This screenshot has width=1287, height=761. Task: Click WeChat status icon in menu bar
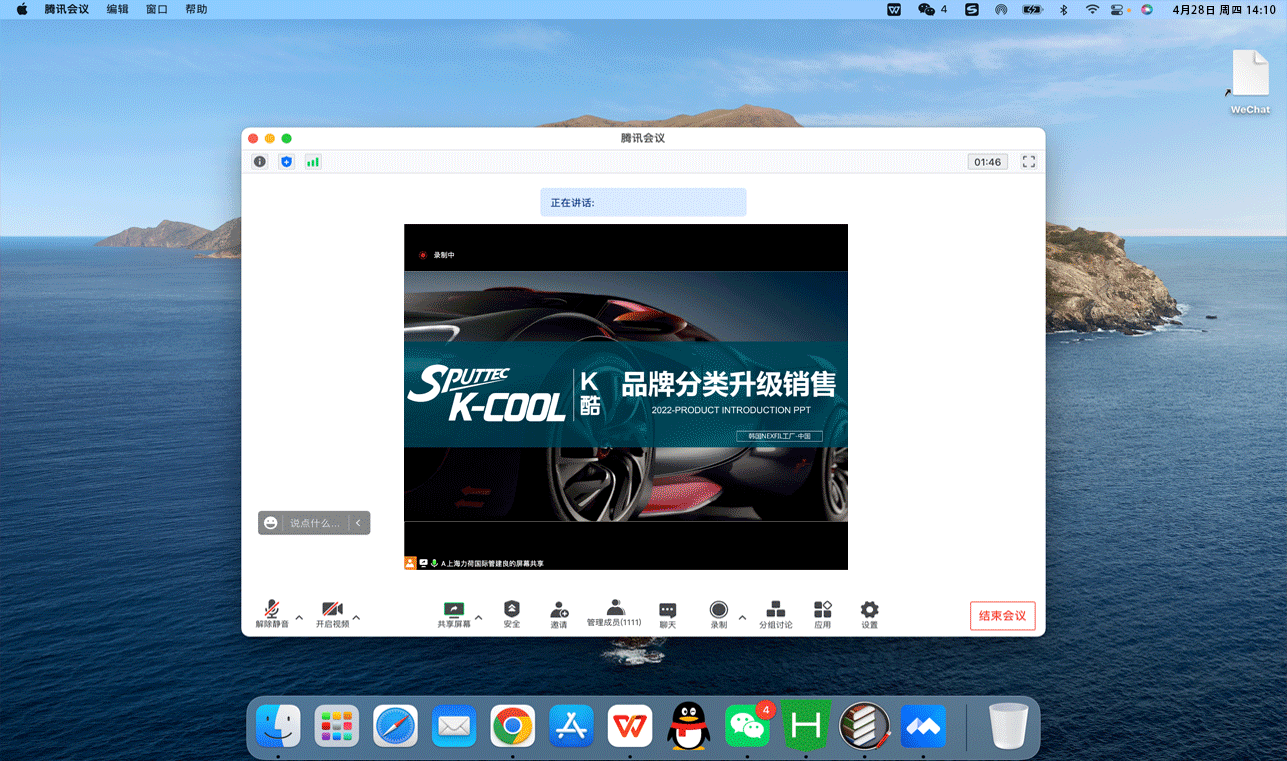(926, 9)
